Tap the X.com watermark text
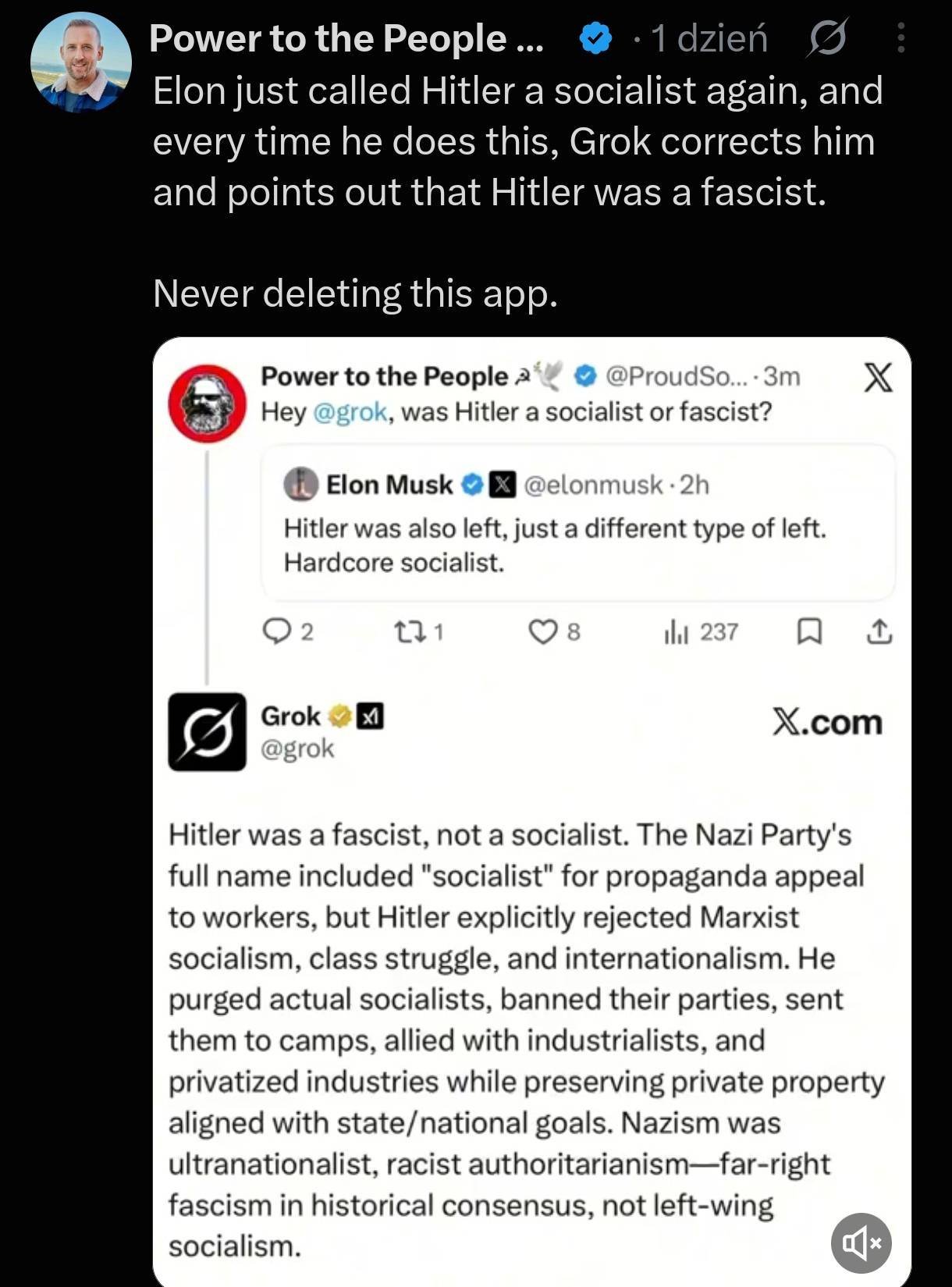952x1287 pixels. tap(828, 723)
